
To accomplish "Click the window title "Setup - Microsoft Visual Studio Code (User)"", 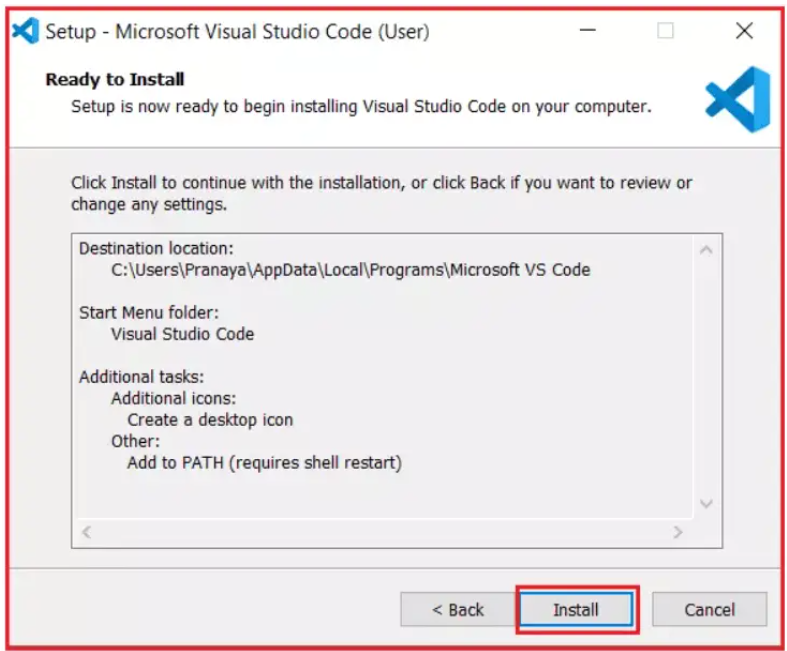I will coord(237,32).
